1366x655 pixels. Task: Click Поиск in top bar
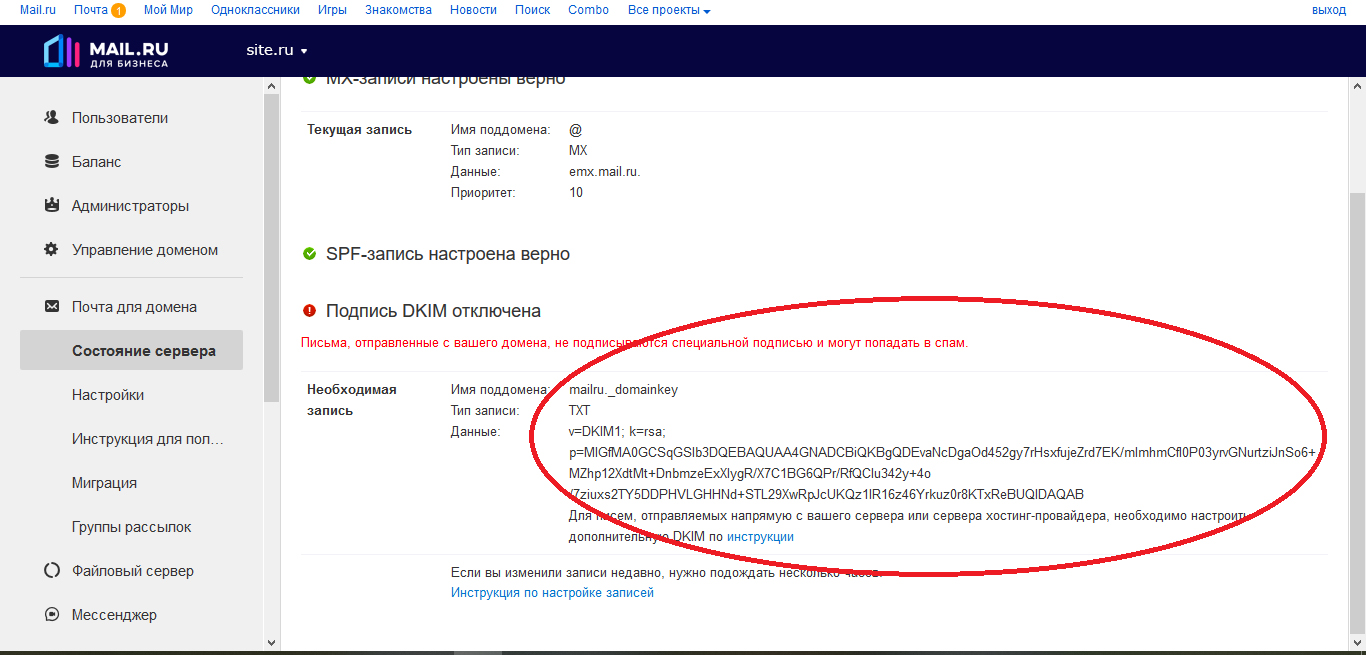(x=533, y=10)
